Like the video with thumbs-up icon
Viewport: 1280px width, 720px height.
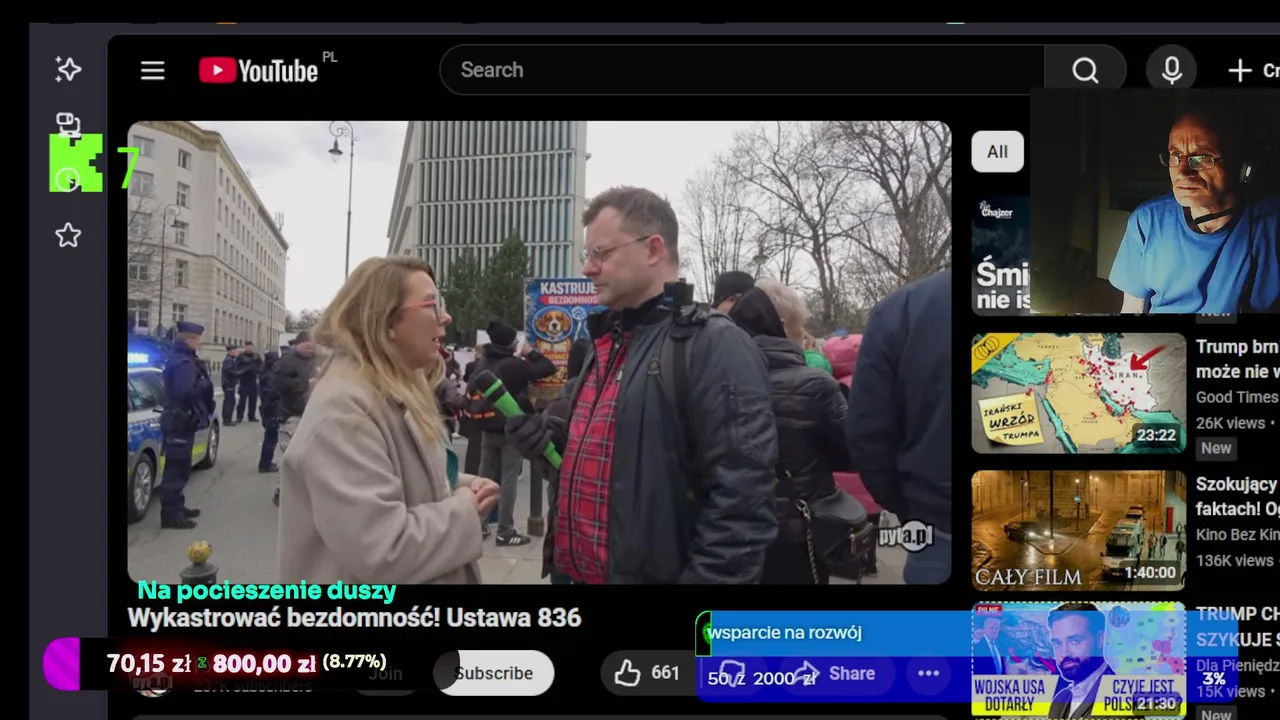(x=628, y=673)
